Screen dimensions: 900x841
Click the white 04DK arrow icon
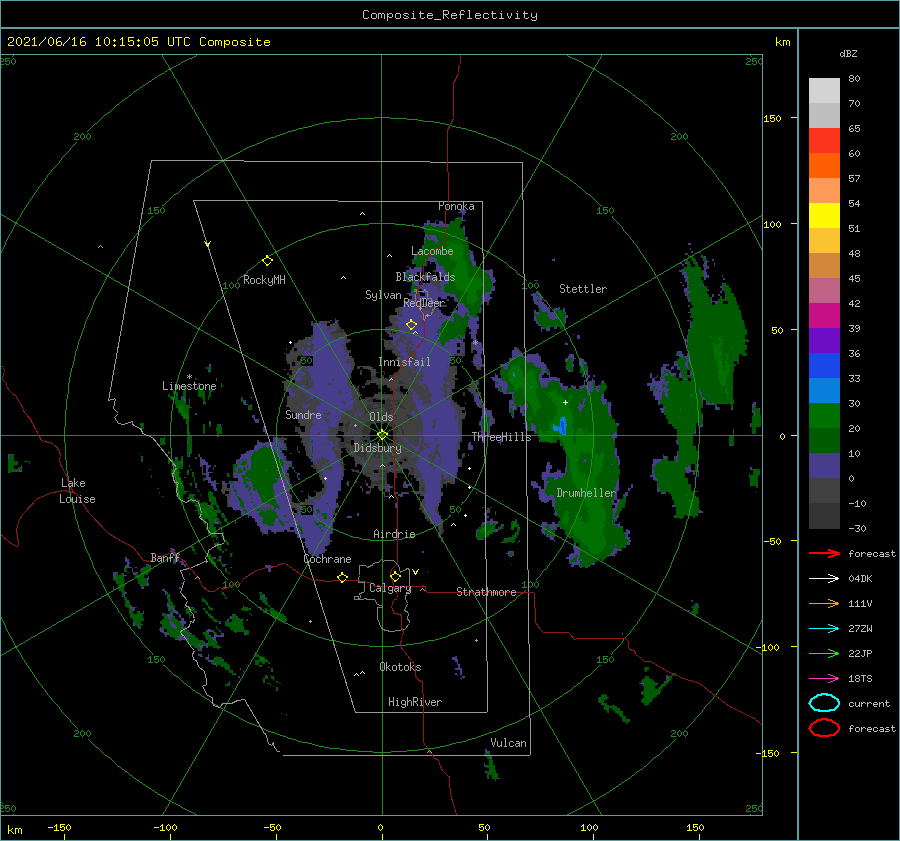(x=824, y=578)
